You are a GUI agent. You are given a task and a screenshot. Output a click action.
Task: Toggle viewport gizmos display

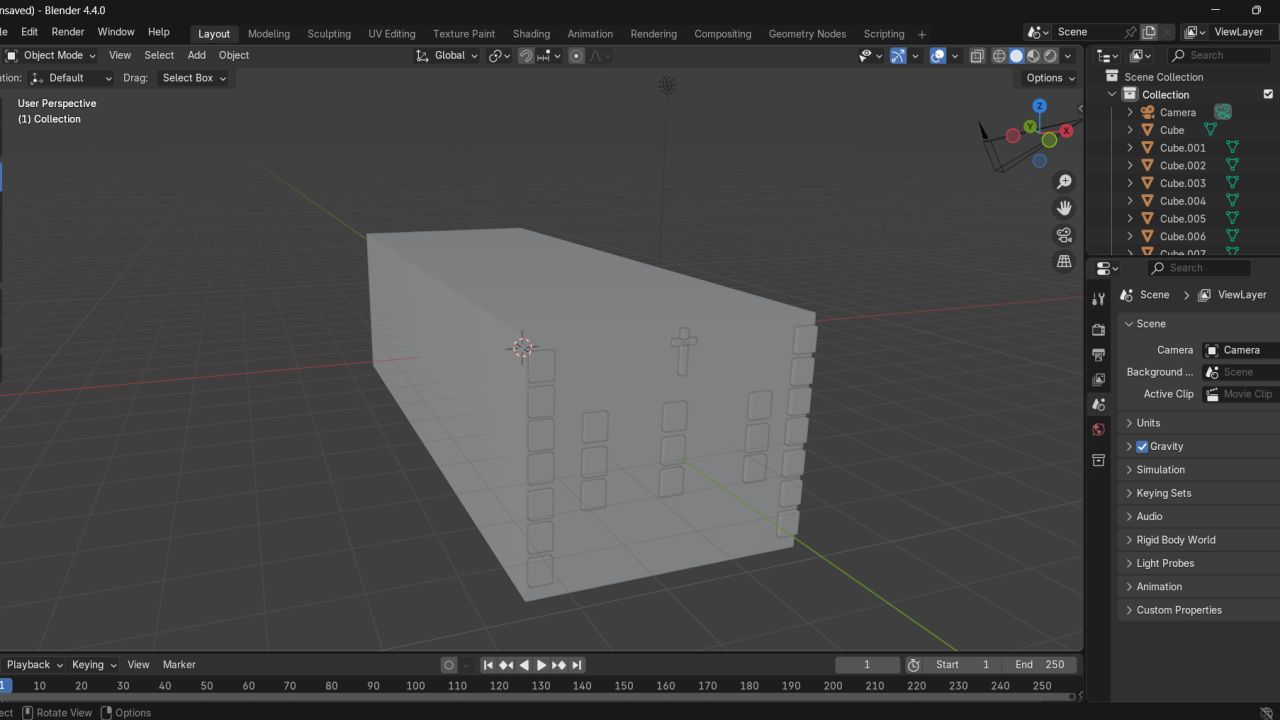[x=898, y=56]
